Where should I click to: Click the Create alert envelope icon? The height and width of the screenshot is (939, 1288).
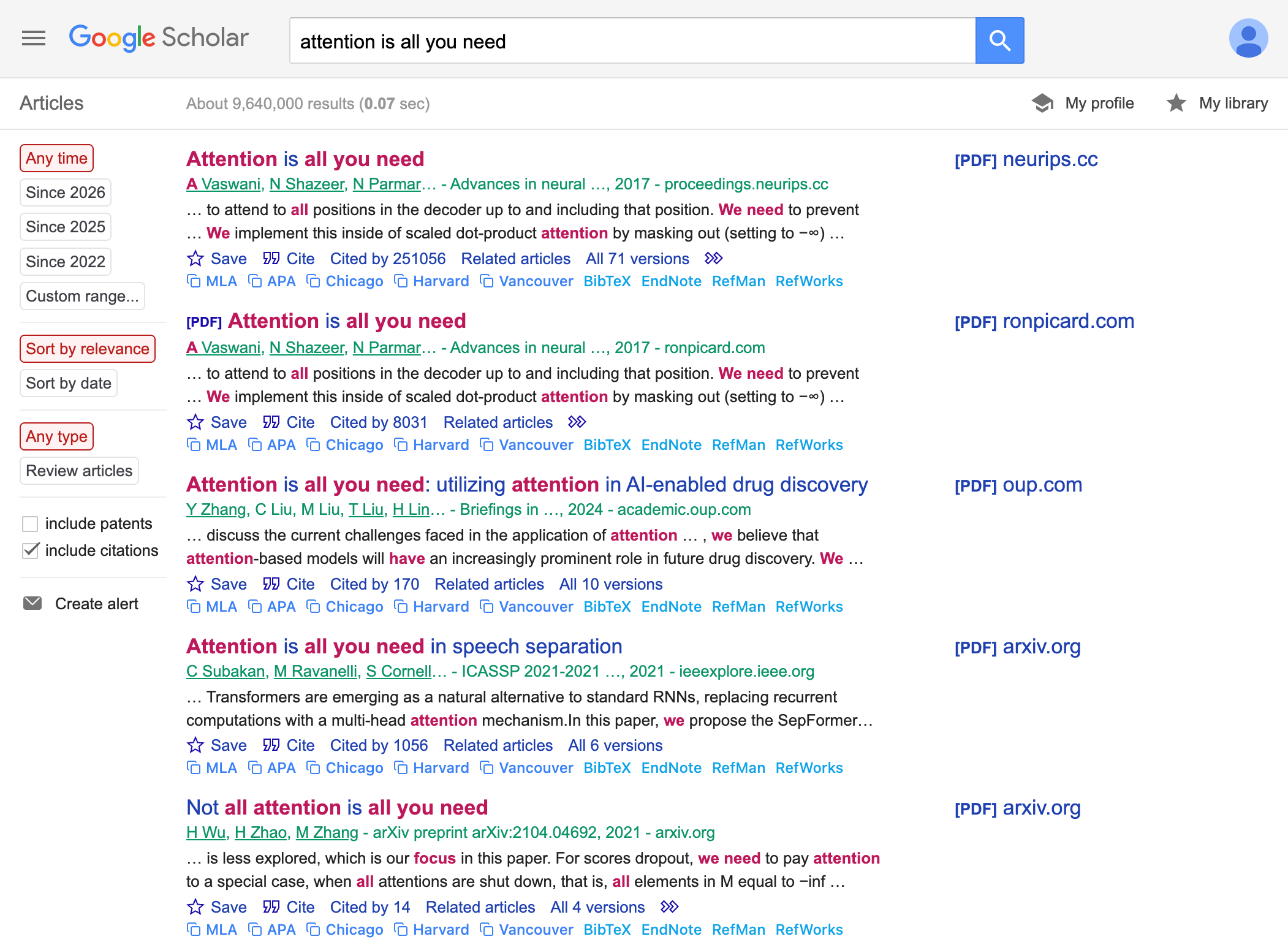(x=32, y=604)
